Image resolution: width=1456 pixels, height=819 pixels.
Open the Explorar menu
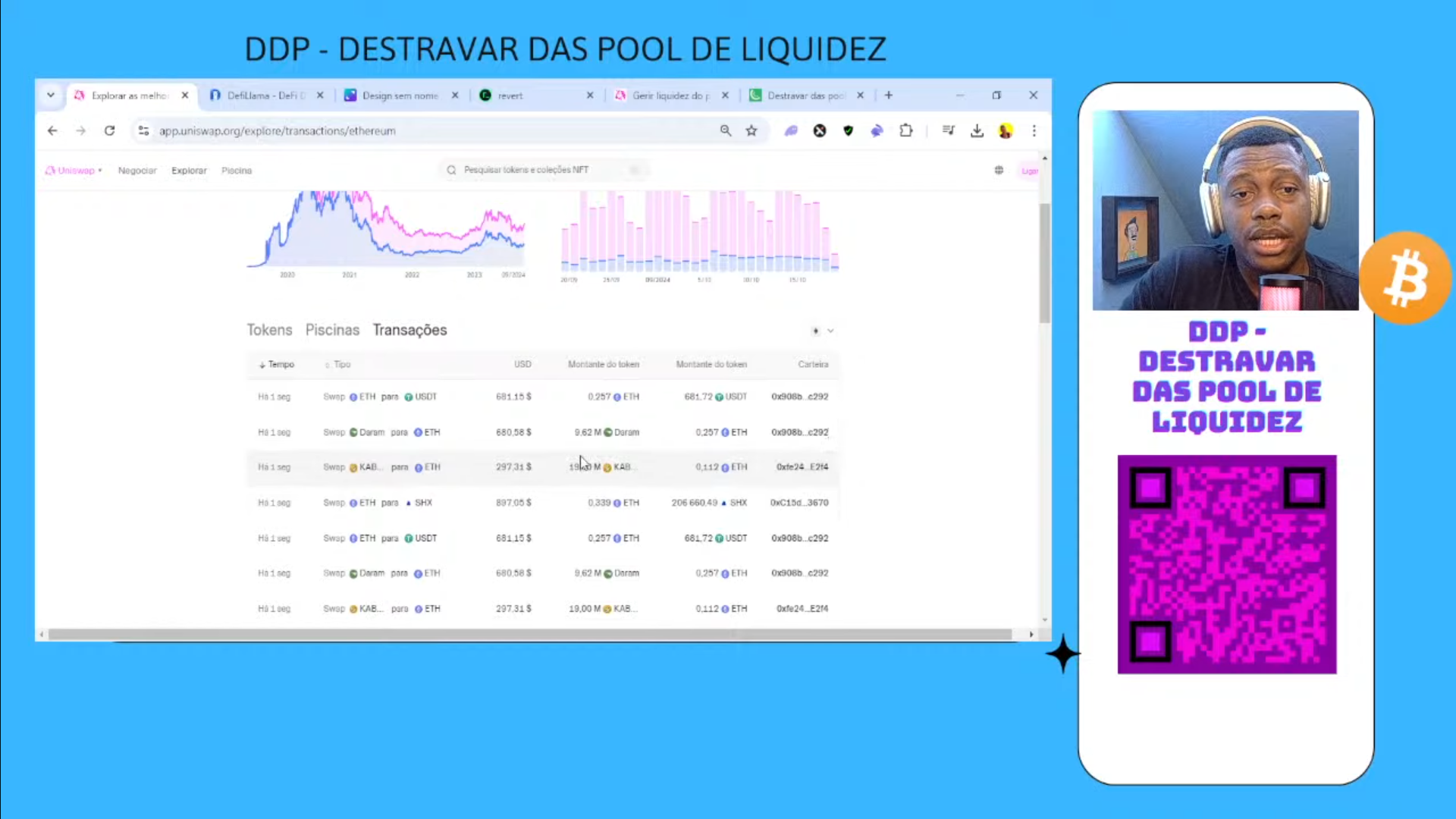tap(189, 170)
